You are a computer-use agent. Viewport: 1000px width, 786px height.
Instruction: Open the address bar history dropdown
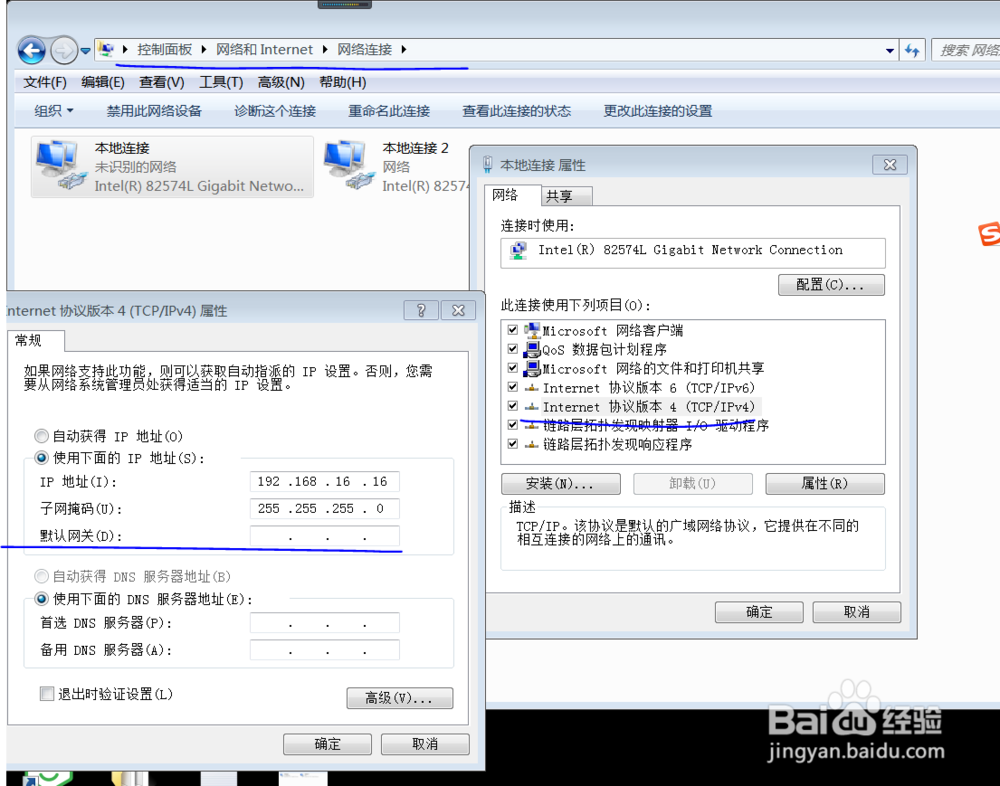[x=890, y=49]
